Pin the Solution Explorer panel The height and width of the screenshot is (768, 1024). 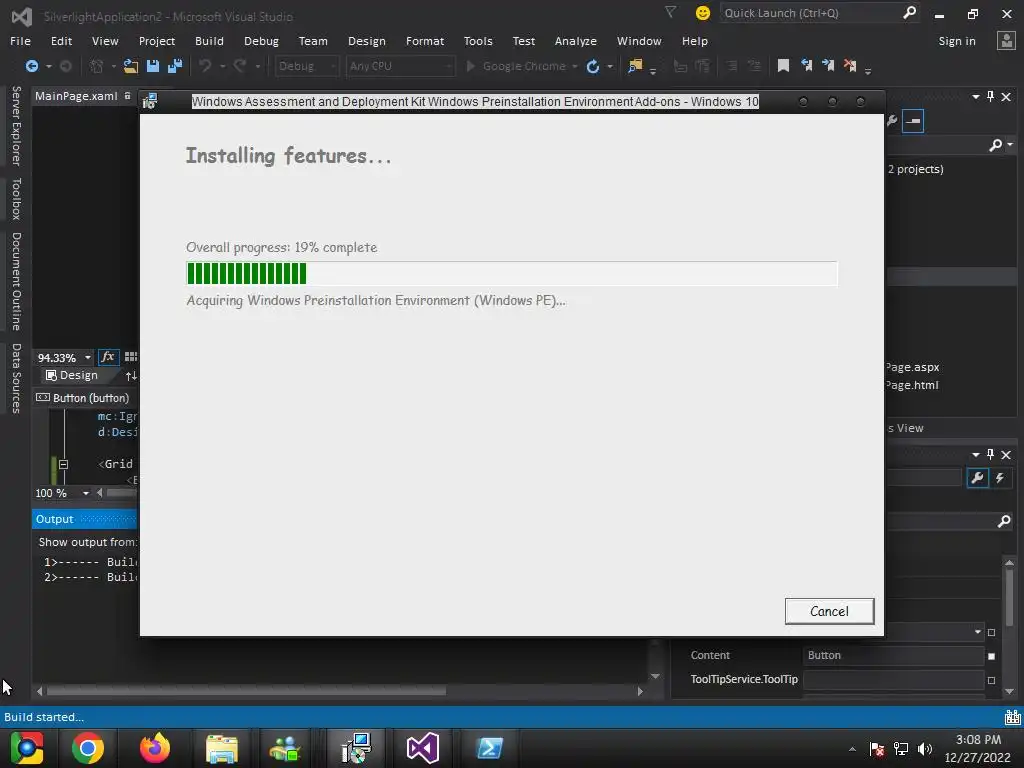click(991, 96)
